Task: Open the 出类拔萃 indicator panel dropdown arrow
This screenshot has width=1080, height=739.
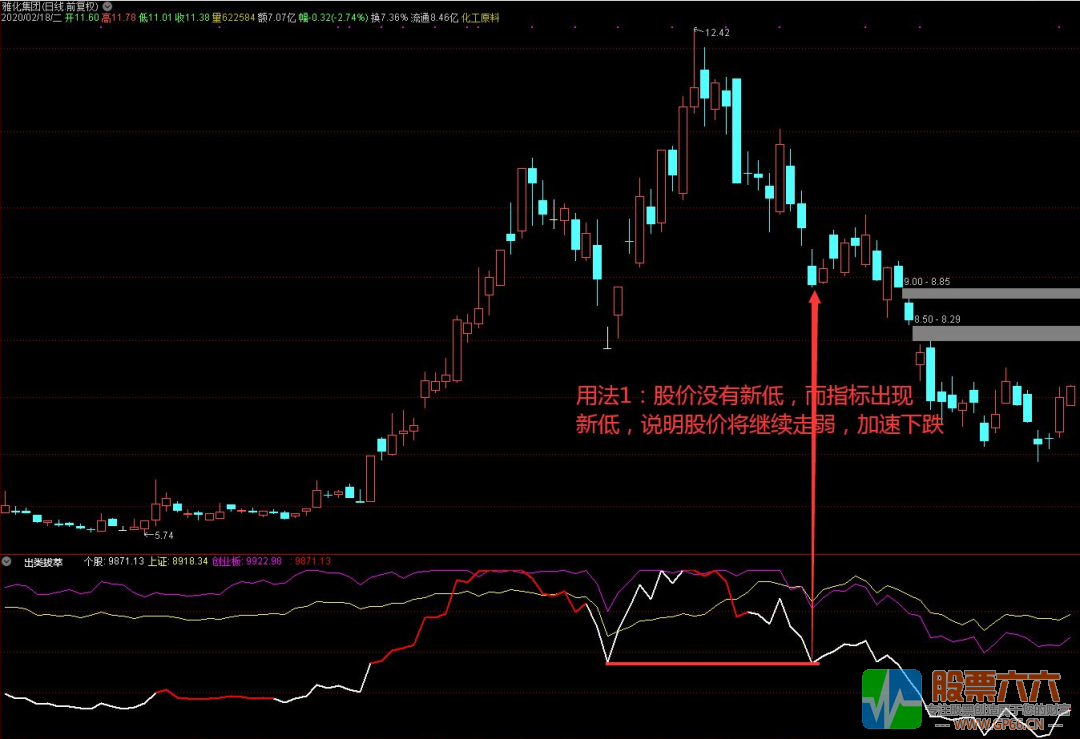Action: tap(7, 561)
